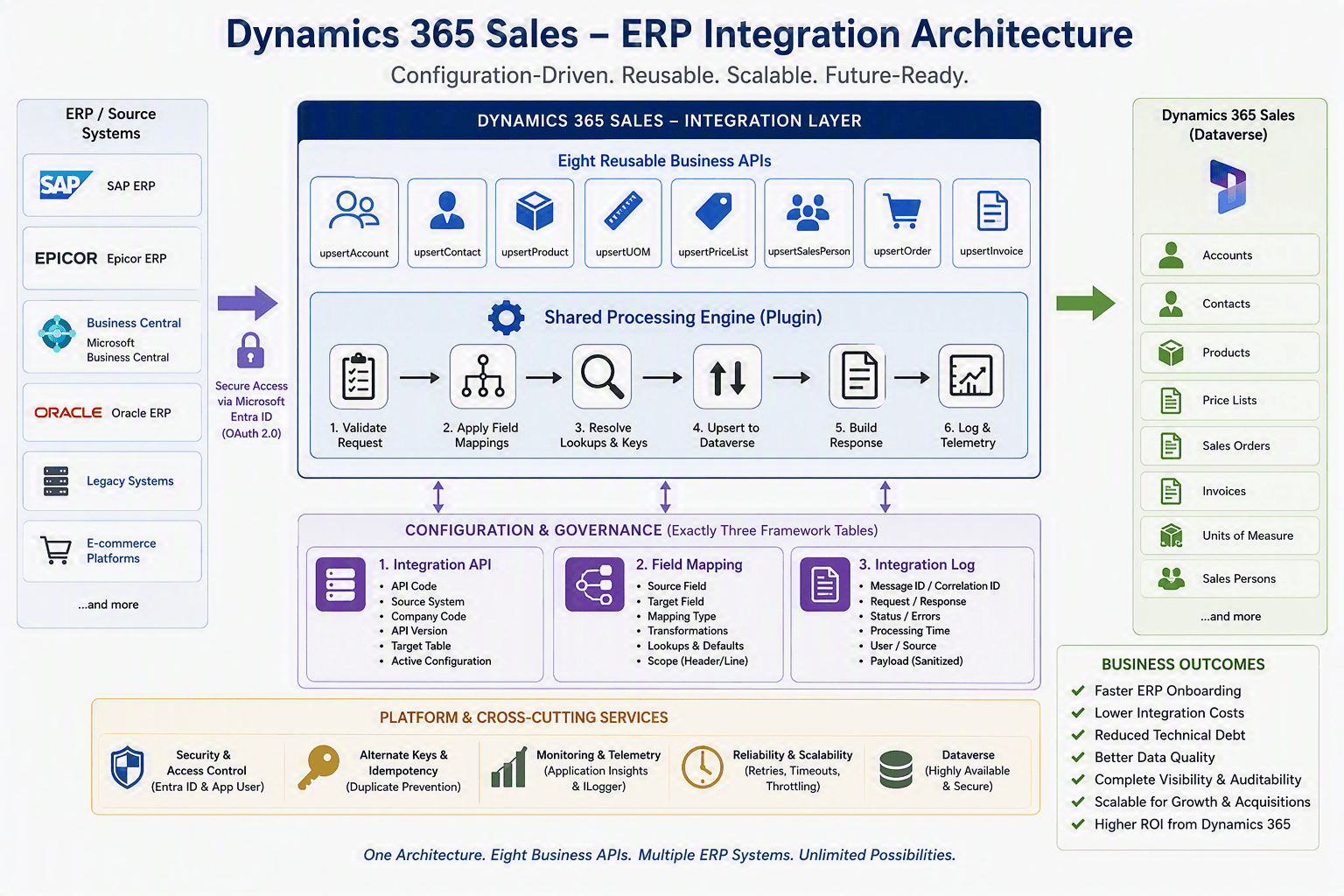Select the upsertSalesPerson group icon
1344x896 pixels.
point(808,211)
